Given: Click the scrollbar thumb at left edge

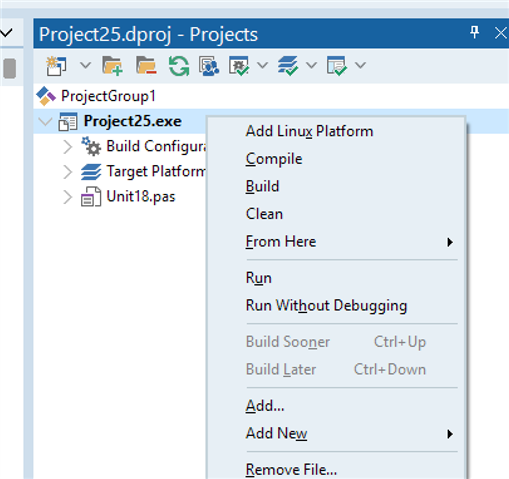Looking at the screenshot, I should pyautogui.click(x=10, y=68).
